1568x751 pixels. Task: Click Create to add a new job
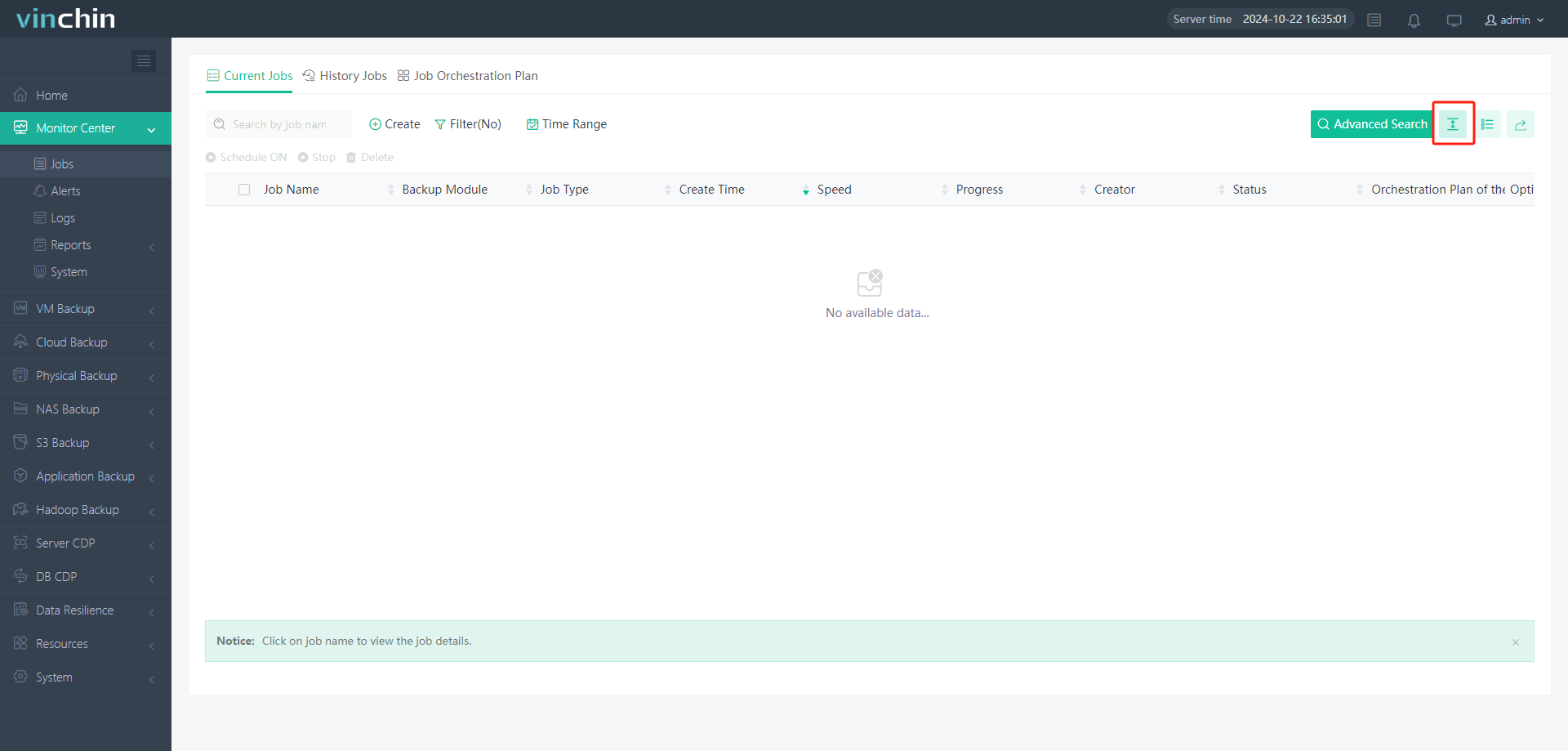click(394, 124)
